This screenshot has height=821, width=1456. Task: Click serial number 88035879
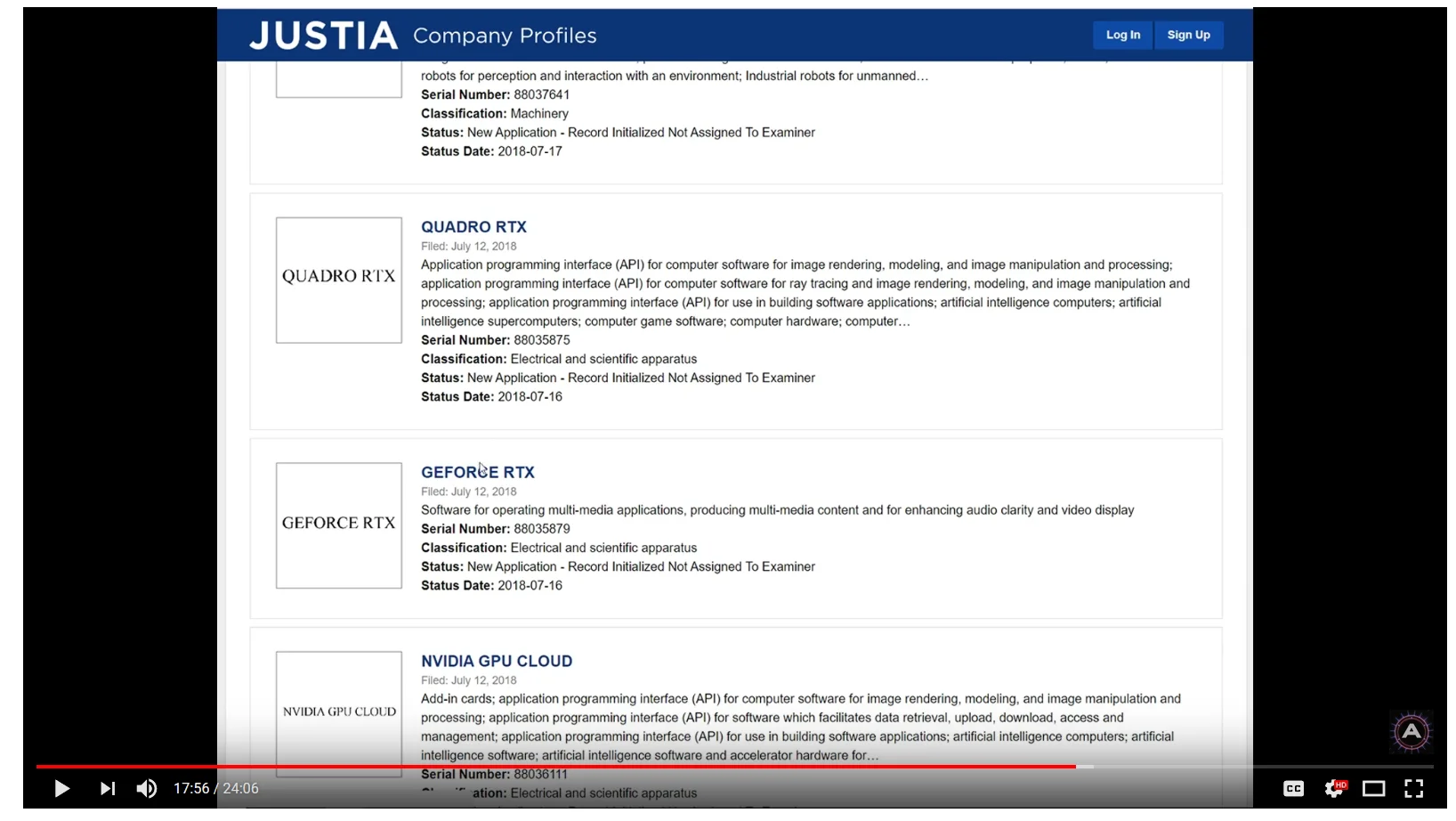pyautogui.click(x=542, y=529)
